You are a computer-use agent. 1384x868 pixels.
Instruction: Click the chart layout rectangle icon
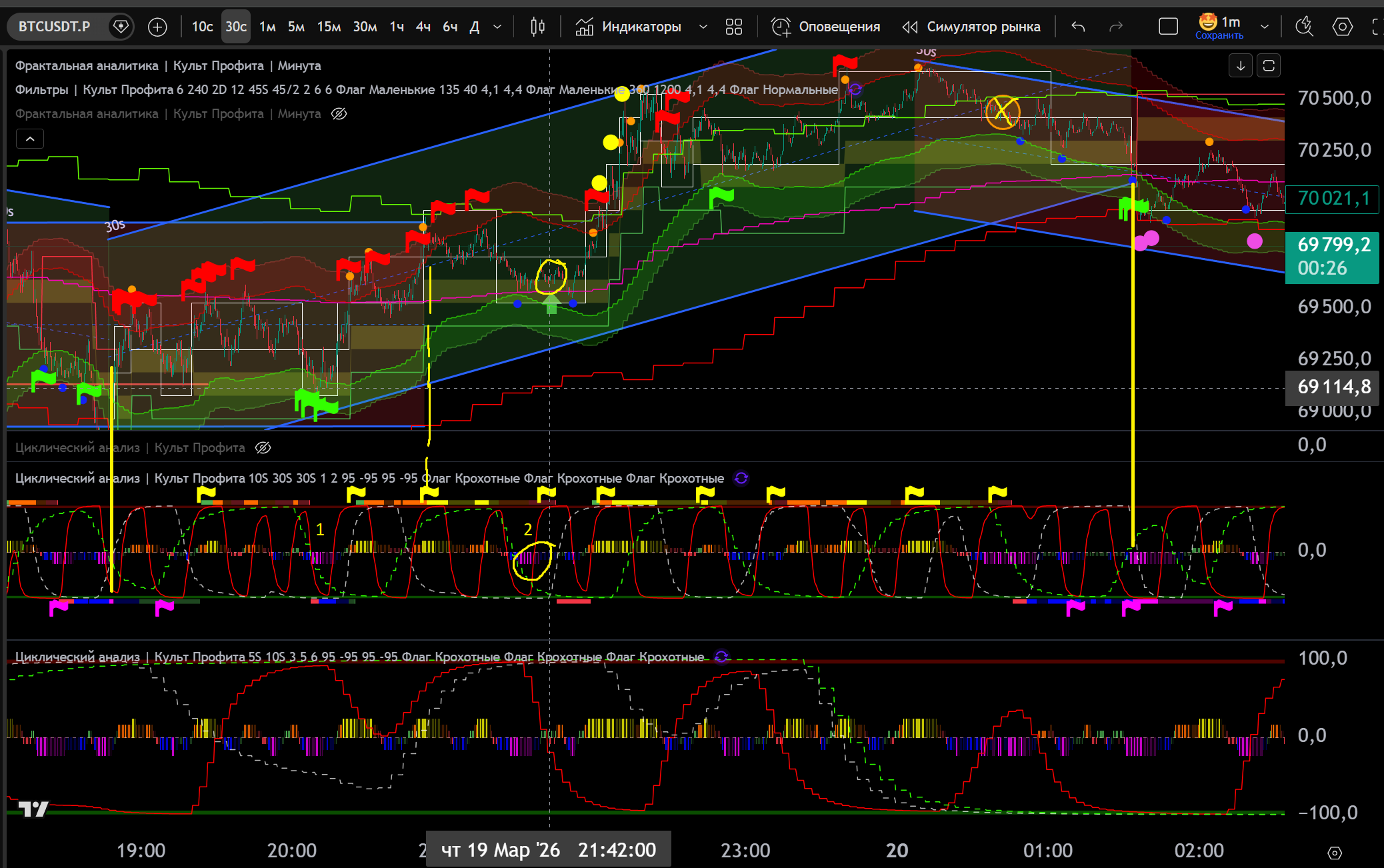coord(1168,27)
